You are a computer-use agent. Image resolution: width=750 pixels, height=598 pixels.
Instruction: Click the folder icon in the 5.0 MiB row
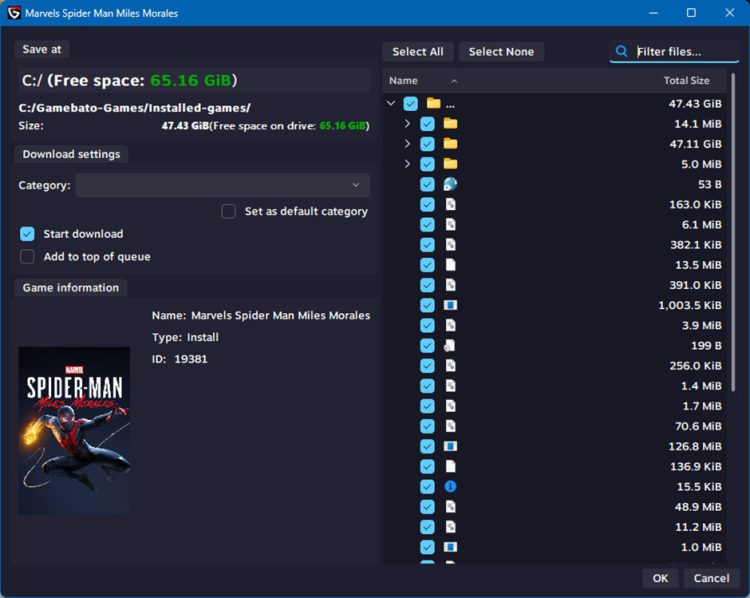click(x=450, y=164)
